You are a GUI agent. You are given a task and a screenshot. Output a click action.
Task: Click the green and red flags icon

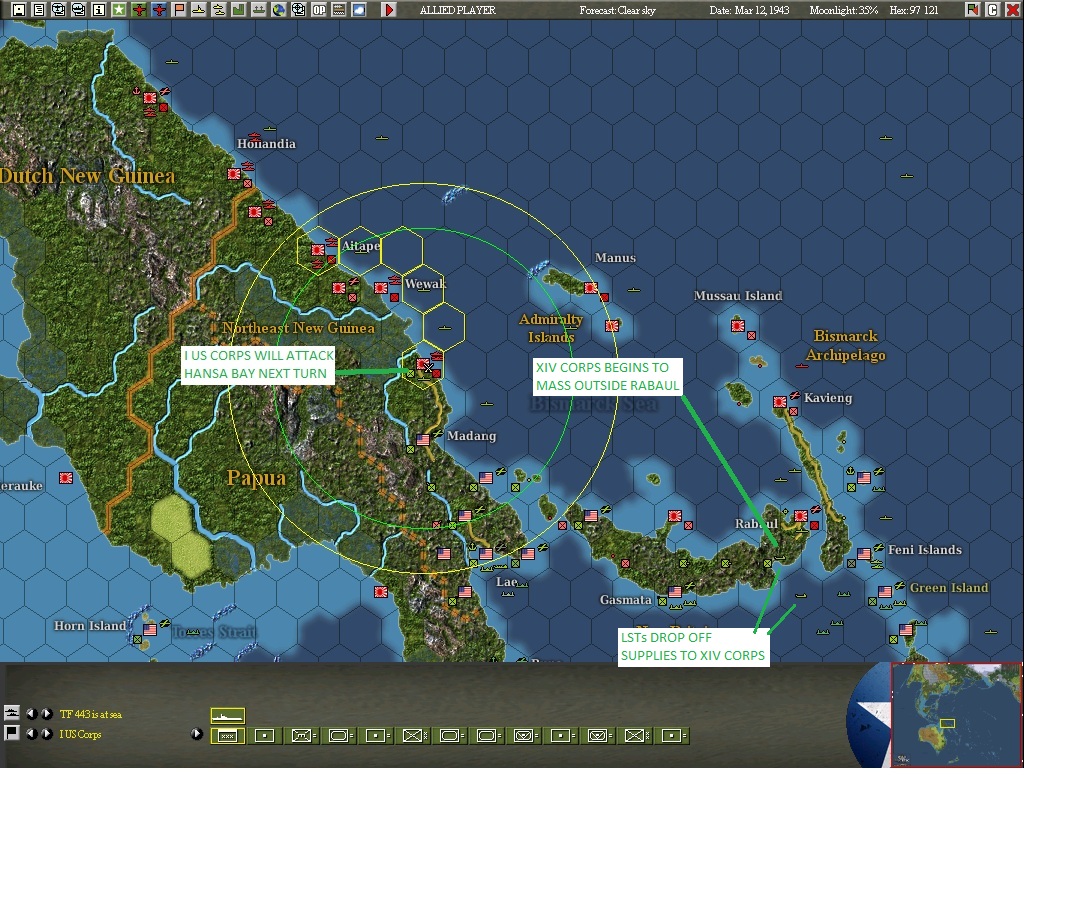[x=972, y=10]
